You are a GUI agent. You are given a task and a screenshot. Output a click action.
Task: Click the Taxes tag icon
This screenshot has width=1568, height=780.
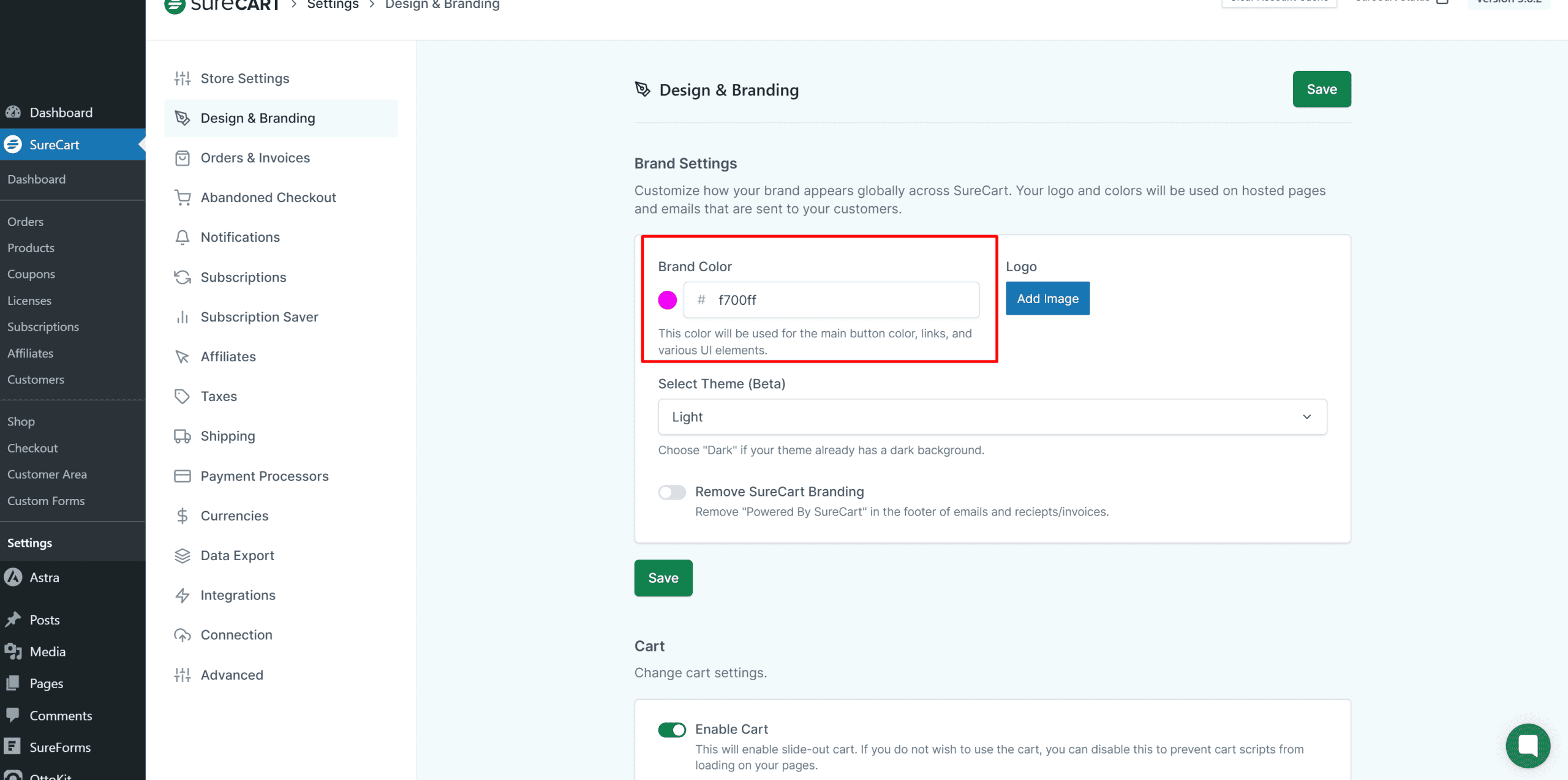pyautogui.click(x=182, y=396)
